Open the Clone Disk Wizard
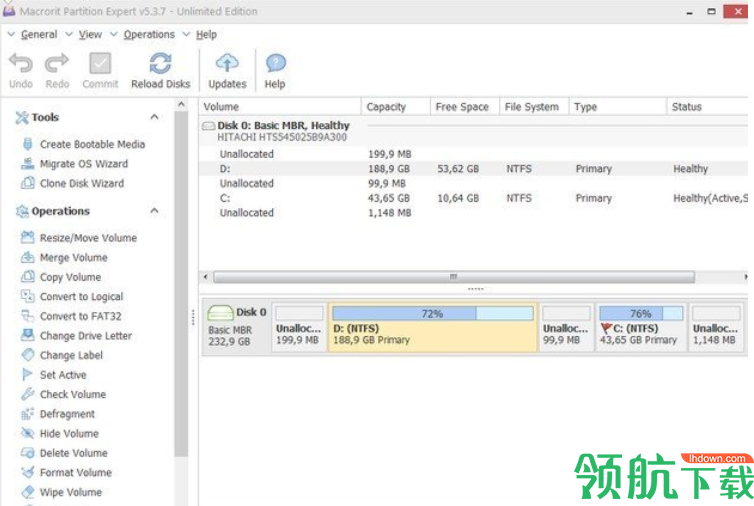Screen dimensions: 754x506 (x=73, y=183)
